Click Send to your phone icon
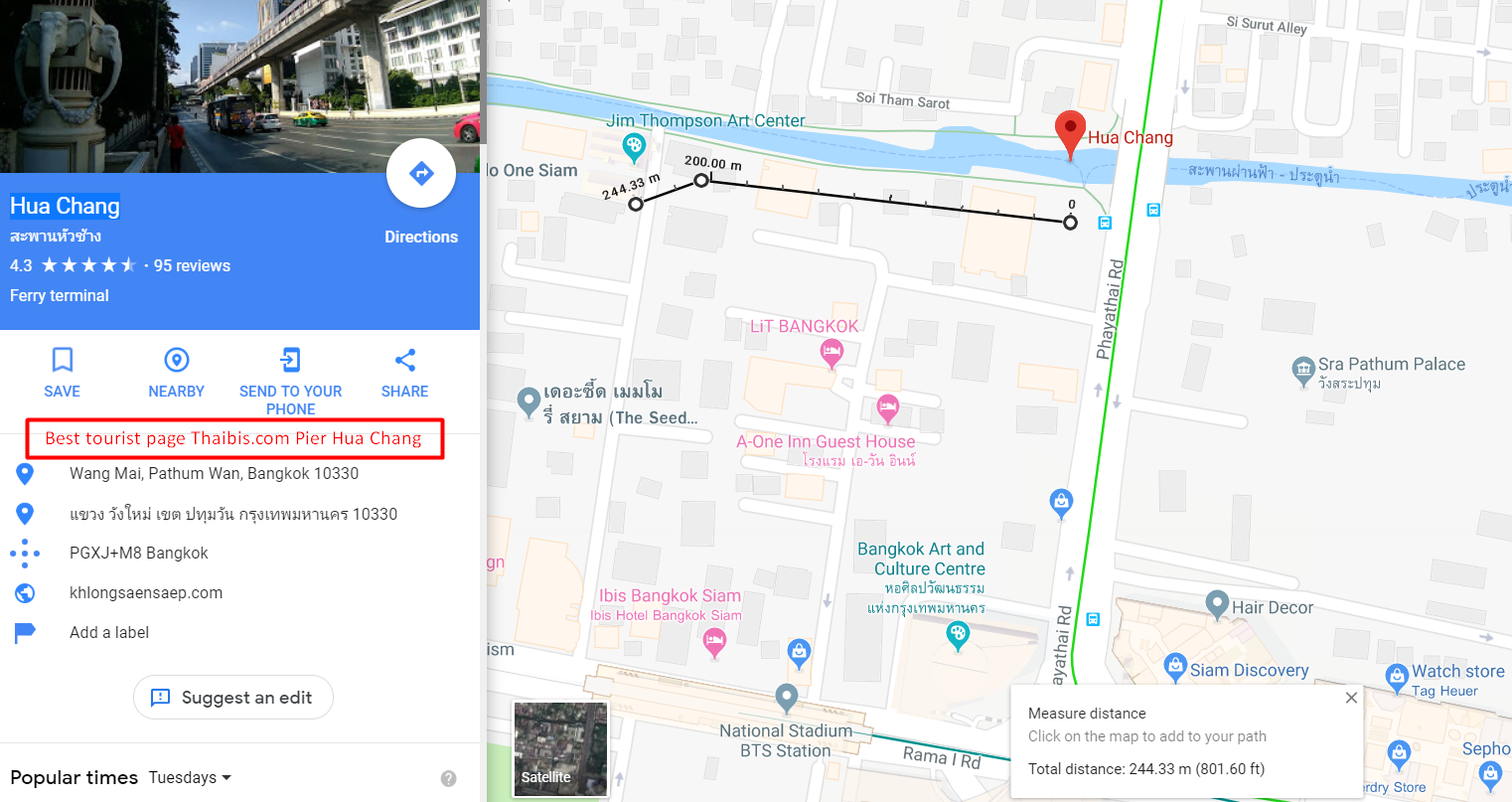 pos(290,360)
